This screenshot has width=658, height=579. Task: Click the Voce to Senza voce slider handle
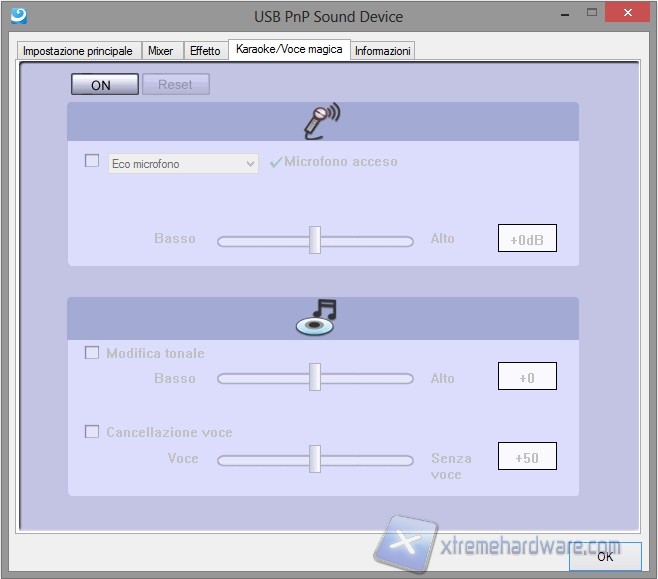315,459
